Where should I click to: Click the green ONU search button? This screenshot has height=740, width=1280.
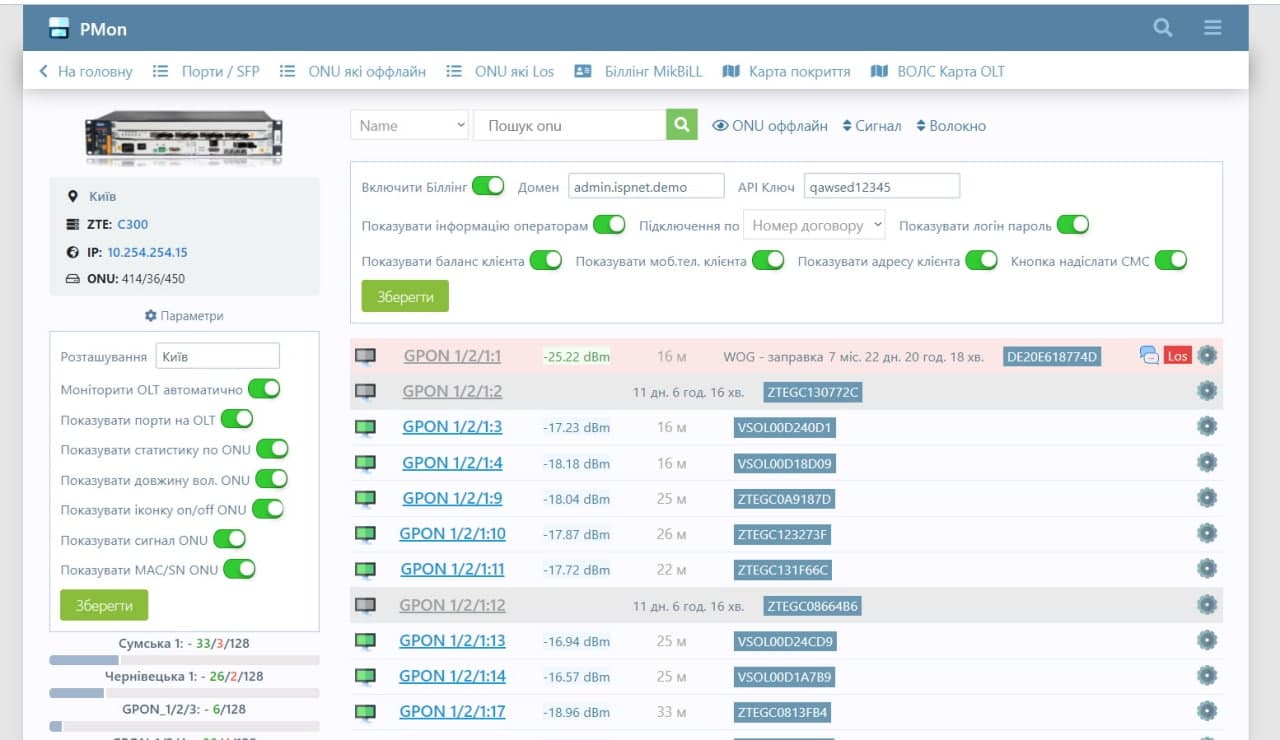point(681,125)
